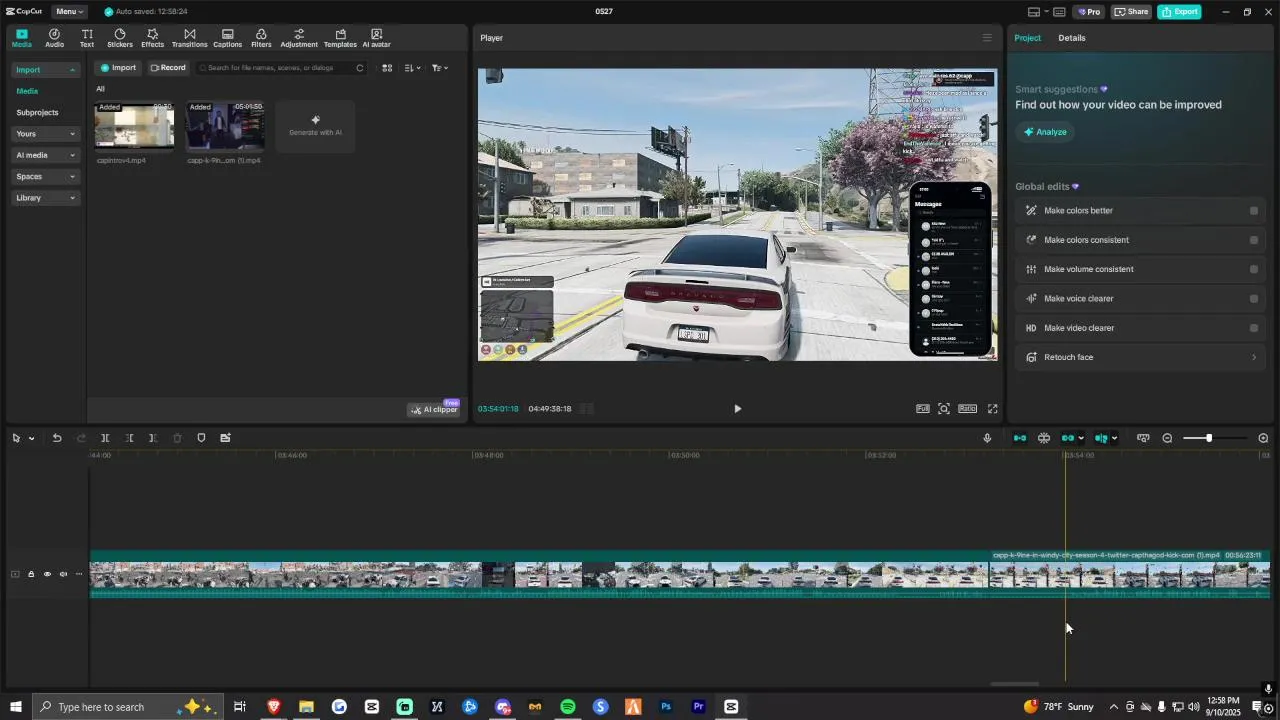Select Media item in the sidebar
Image resolution: width=1280 pixels, height=720 pixels.
point(27,91)
